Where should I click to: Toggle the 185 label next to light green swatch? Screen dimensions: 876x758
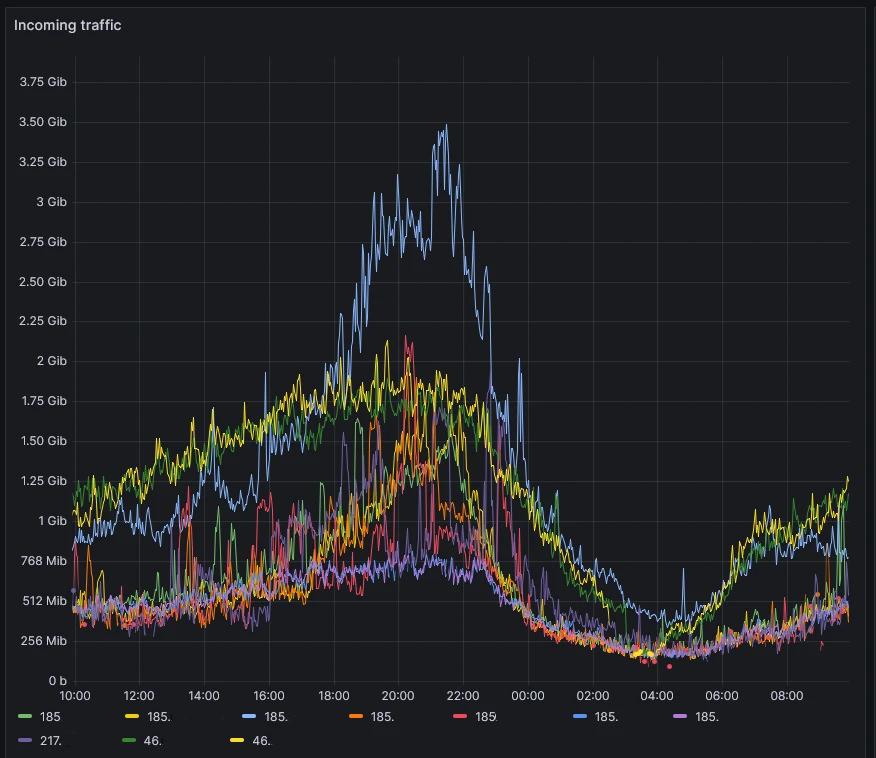tap(50, 717)
